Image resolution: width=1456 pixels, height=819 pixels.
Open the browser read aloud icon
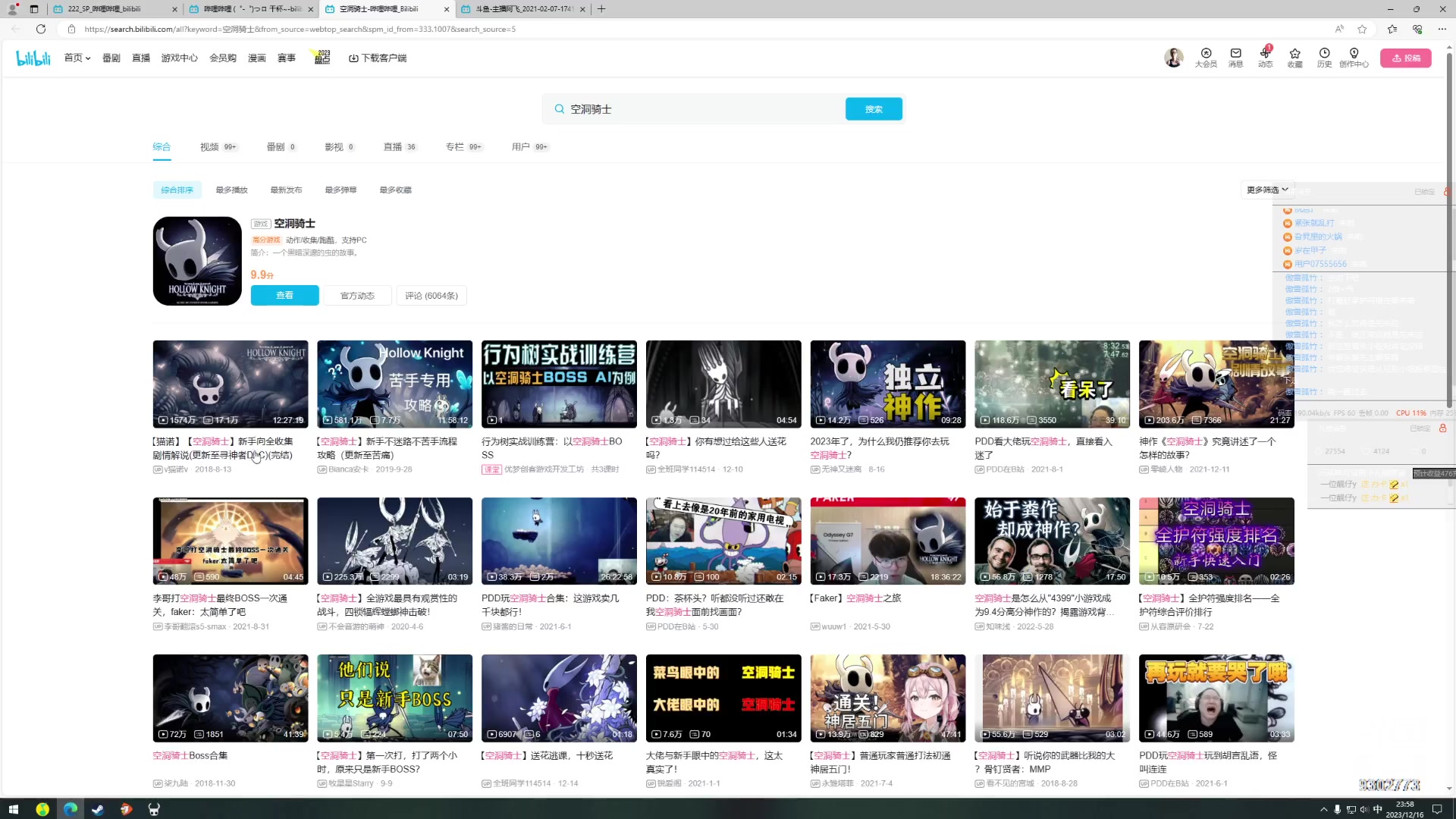pyautogui.click(x=1339, y=29)
